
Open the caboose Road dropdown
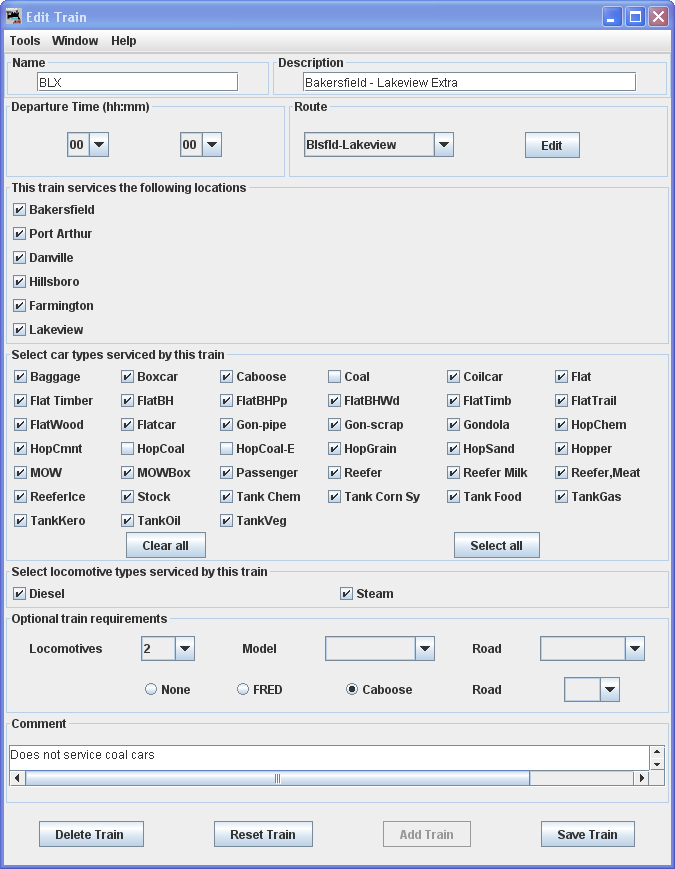point(609,690)
